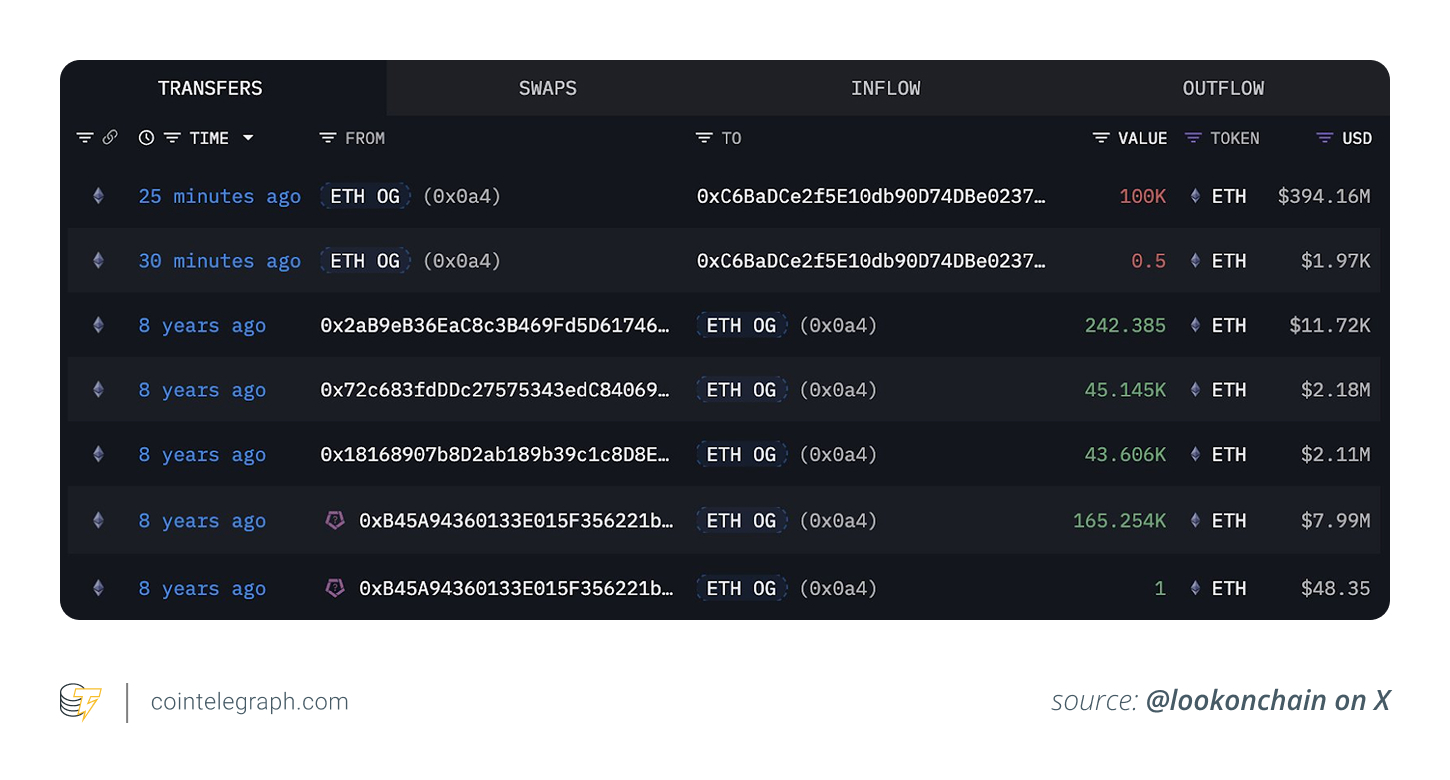
Task: Click Ethereum chain icon in 100K row
Action: (x=98, y=196)
